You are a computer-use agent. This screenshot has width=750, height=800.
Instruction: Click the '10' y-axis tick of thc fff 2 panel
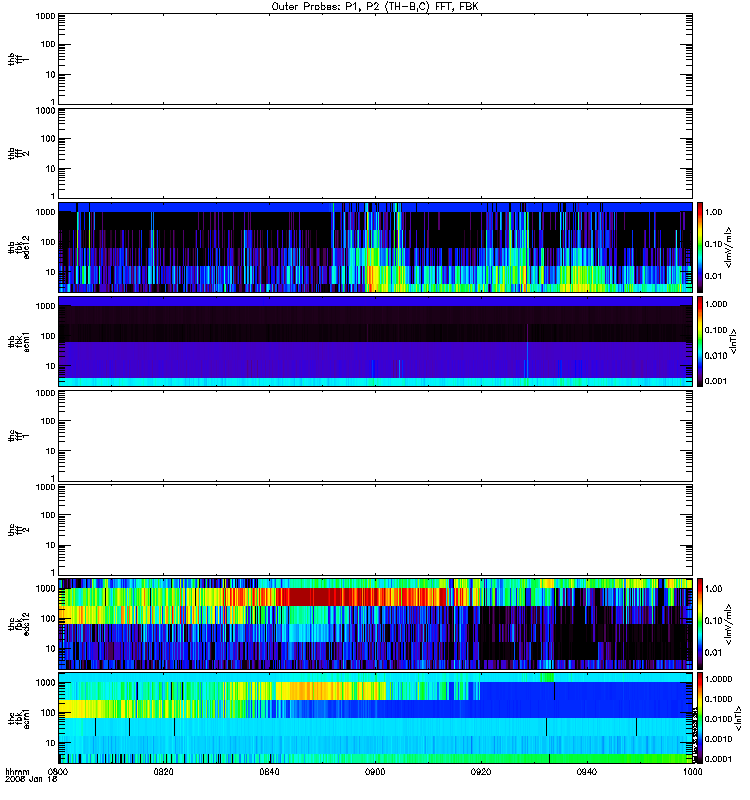pos(51,545)
